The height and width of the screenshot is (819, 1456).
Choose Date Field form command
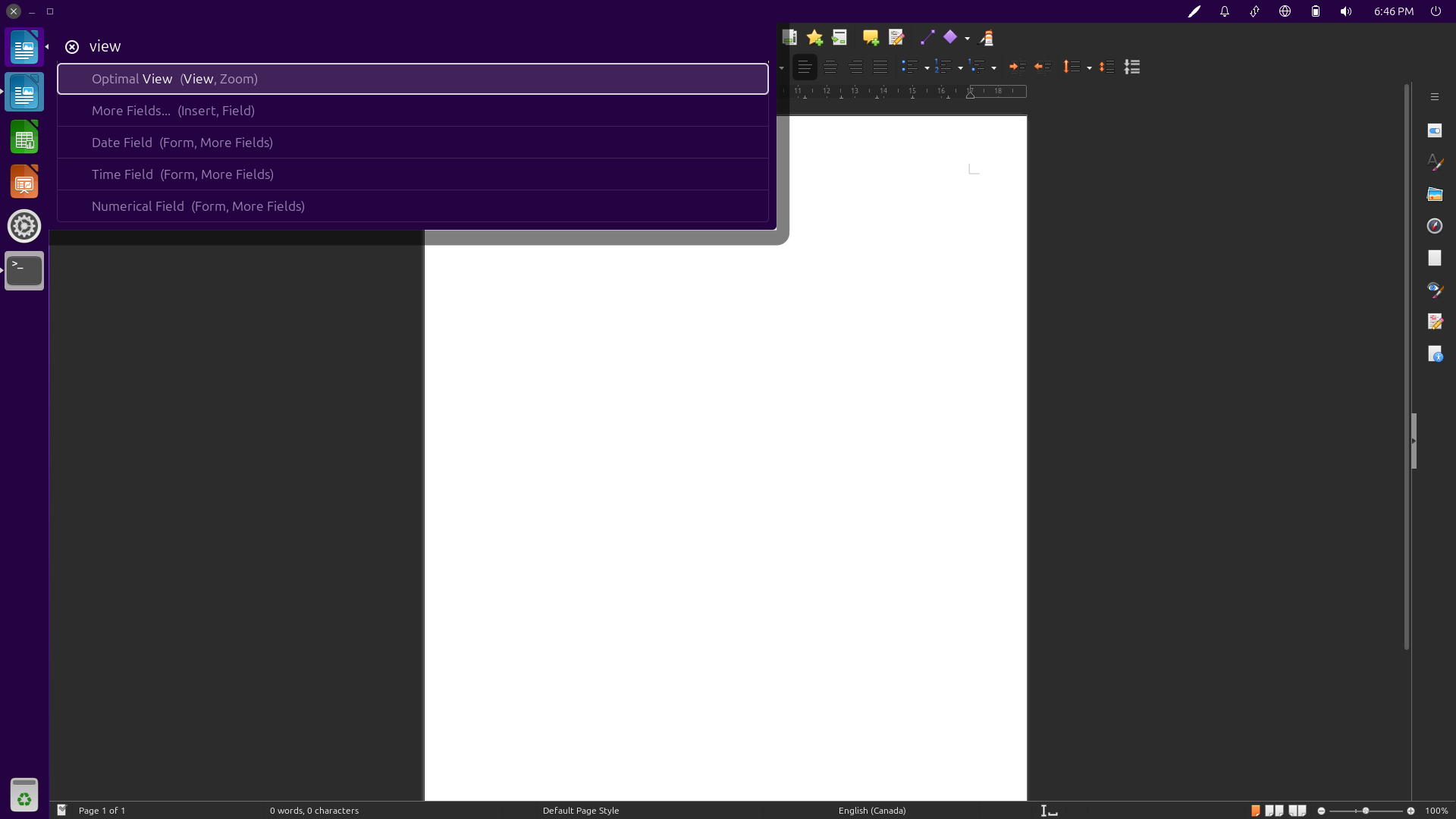click(413, 143)
